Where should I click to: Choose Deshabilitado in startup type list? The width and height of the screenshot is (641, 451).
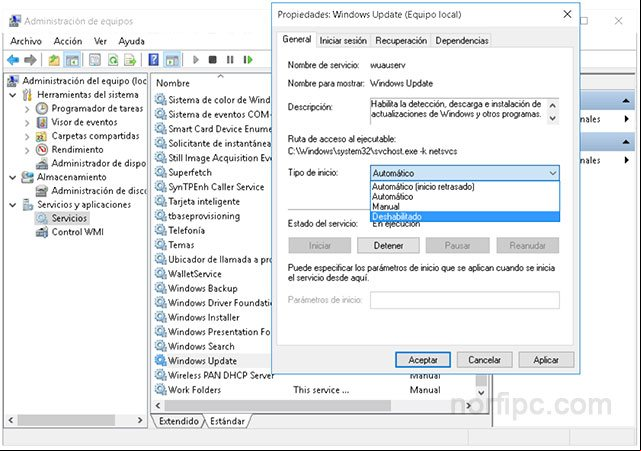[464, 216]
